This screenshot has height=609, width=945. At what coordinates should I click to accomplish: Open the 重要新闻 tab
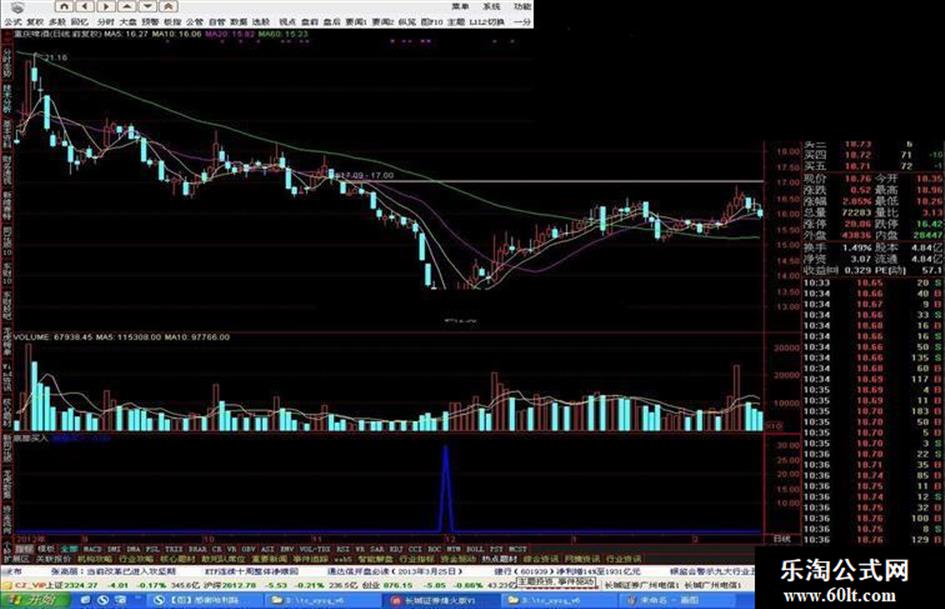(269, 559)
